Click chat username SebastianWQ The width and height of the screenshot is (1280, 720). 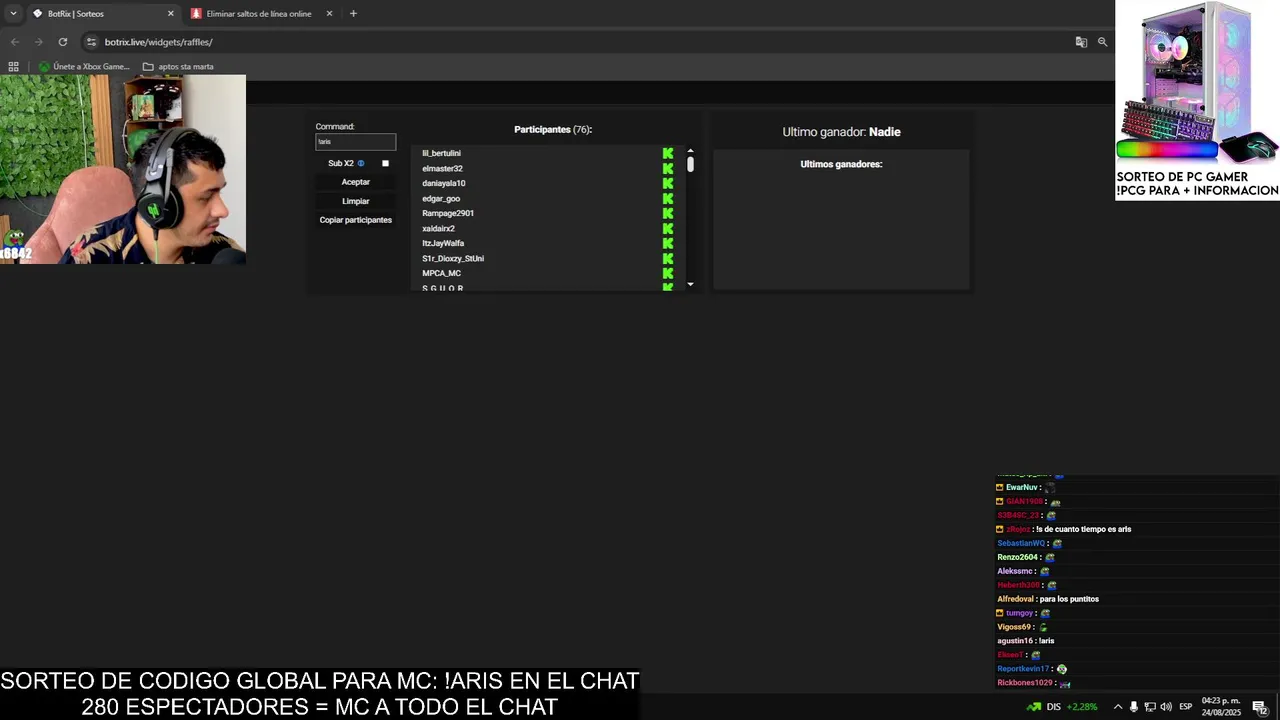click(x=1021, y=543)
